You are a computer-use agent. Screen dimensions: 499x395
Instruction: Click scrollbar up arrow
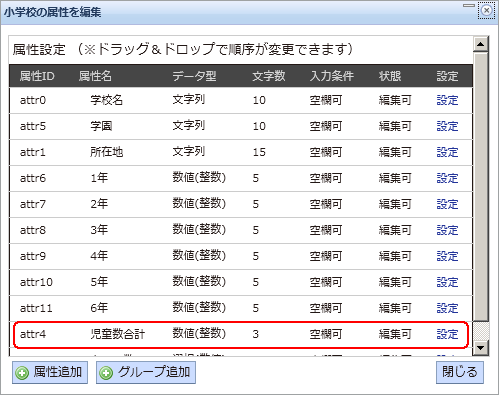(x=480, y=44)
